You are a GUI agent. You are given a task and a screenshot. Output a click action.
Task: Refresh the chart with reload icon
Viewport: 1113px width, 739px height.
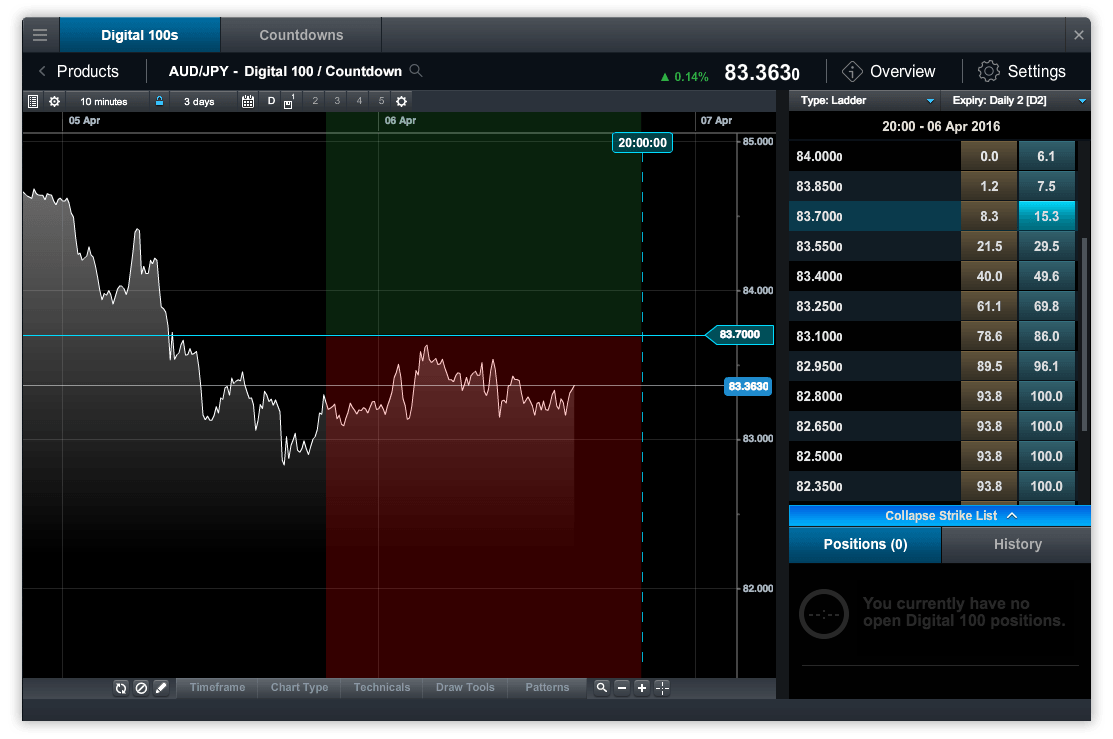[121, 688]
